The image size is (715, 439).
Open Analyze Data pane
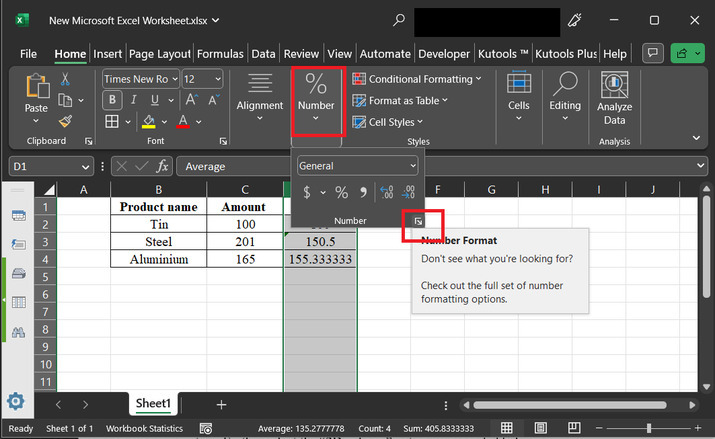coord(614,99)
